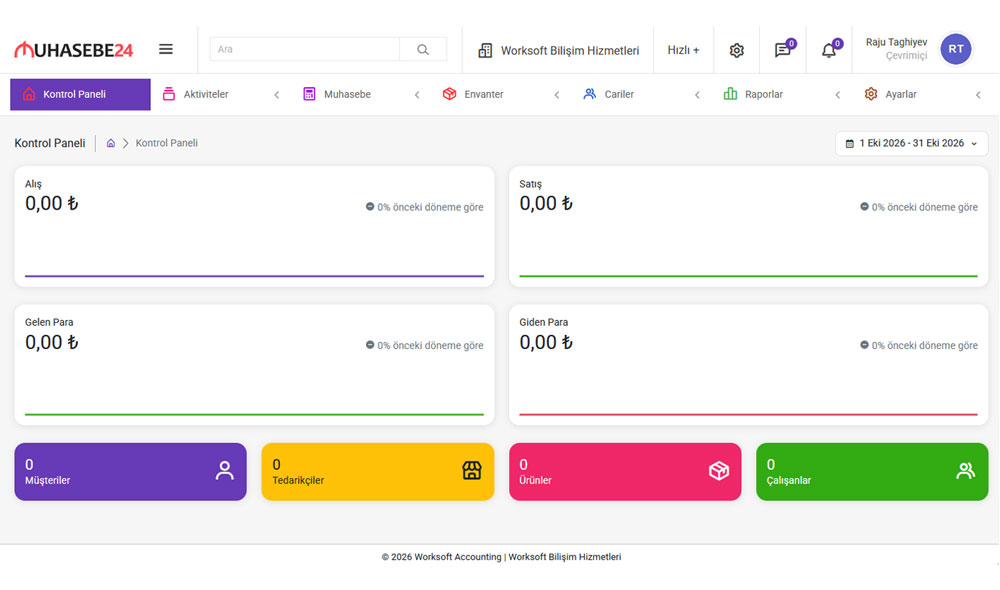Image resolution: width=1000 pixels, height=590 pixels.
Task: Click the Raporlar bar chart icon
Action: pyautogui.click(x=730, y=94)
